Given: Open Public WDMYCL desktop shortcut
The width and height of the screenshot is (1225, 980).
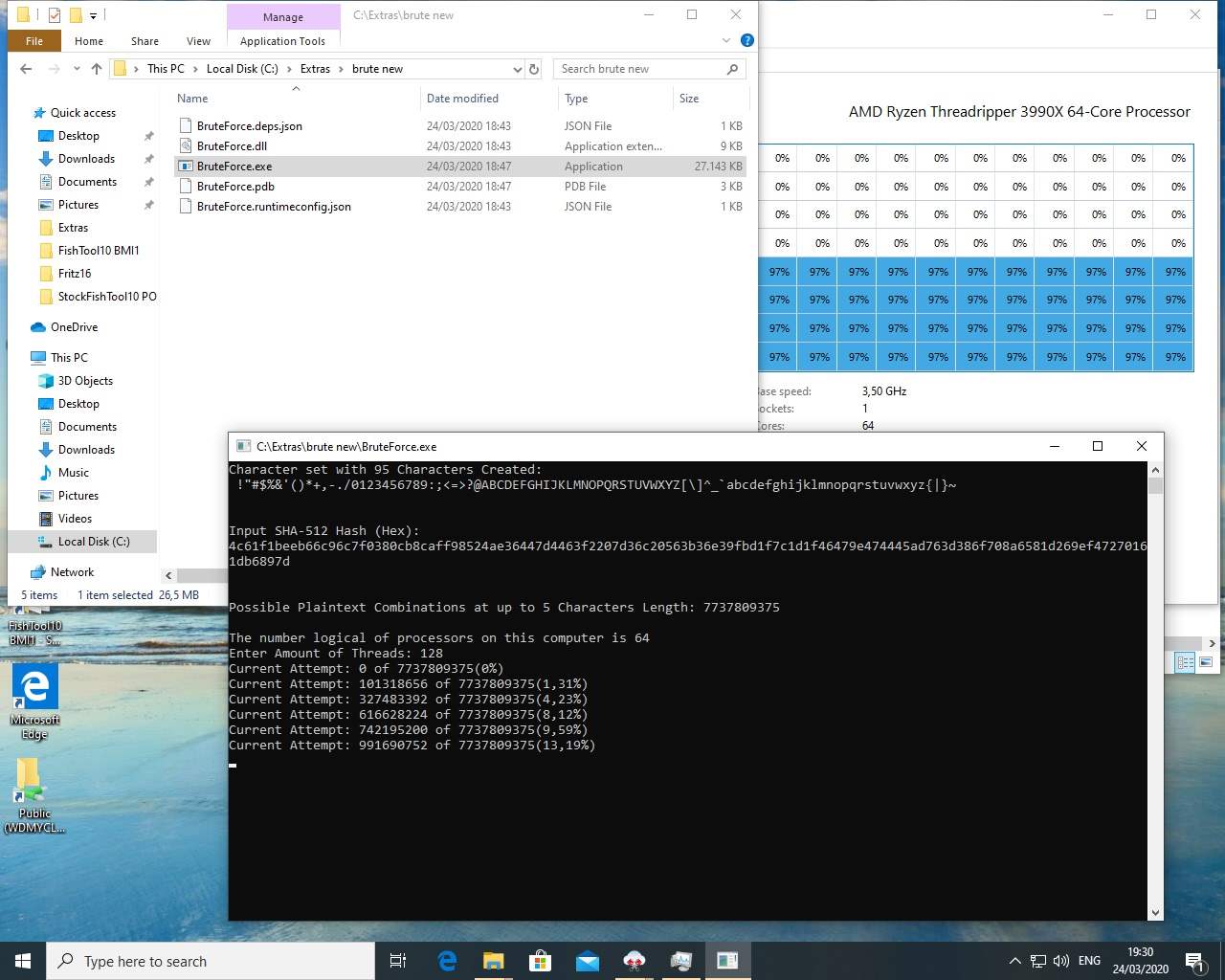Looking at the screenshot, I should [34, 794].
